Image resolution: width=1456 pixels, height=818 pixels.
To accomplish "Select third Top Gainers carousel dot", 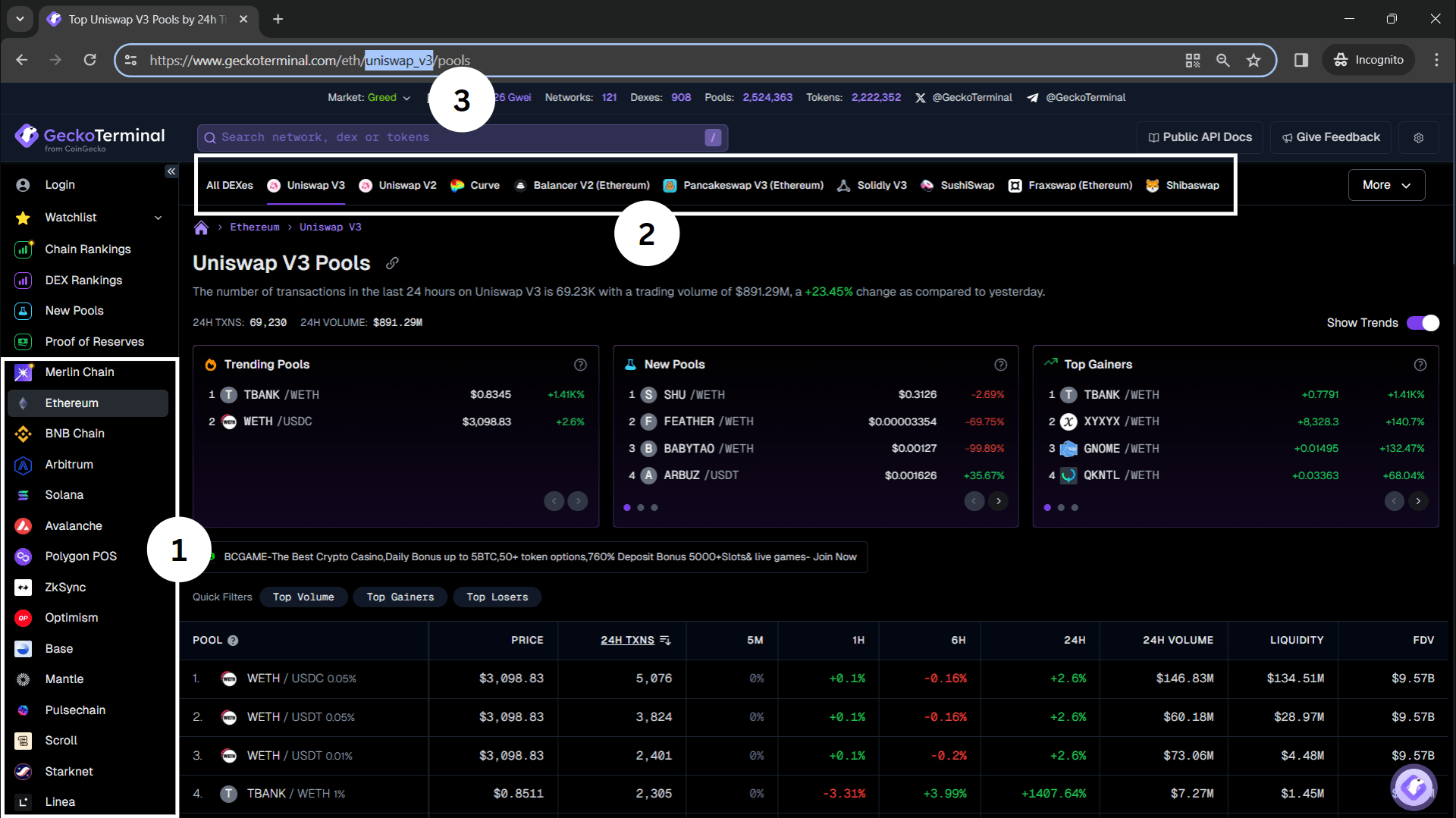I will click(x=1075, y=508).
